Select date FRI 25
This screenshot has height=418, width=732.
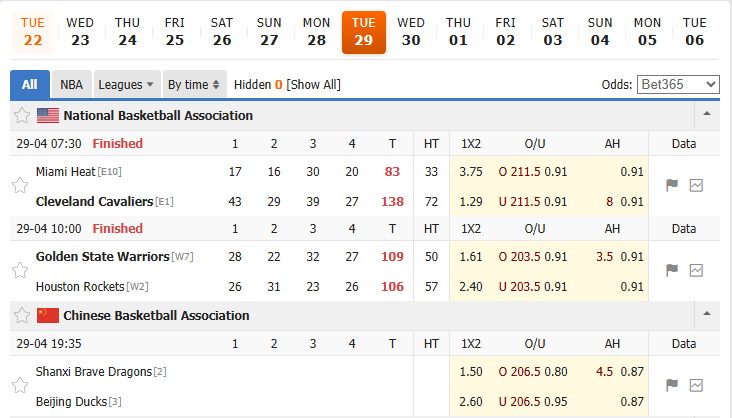coord(175,32)
